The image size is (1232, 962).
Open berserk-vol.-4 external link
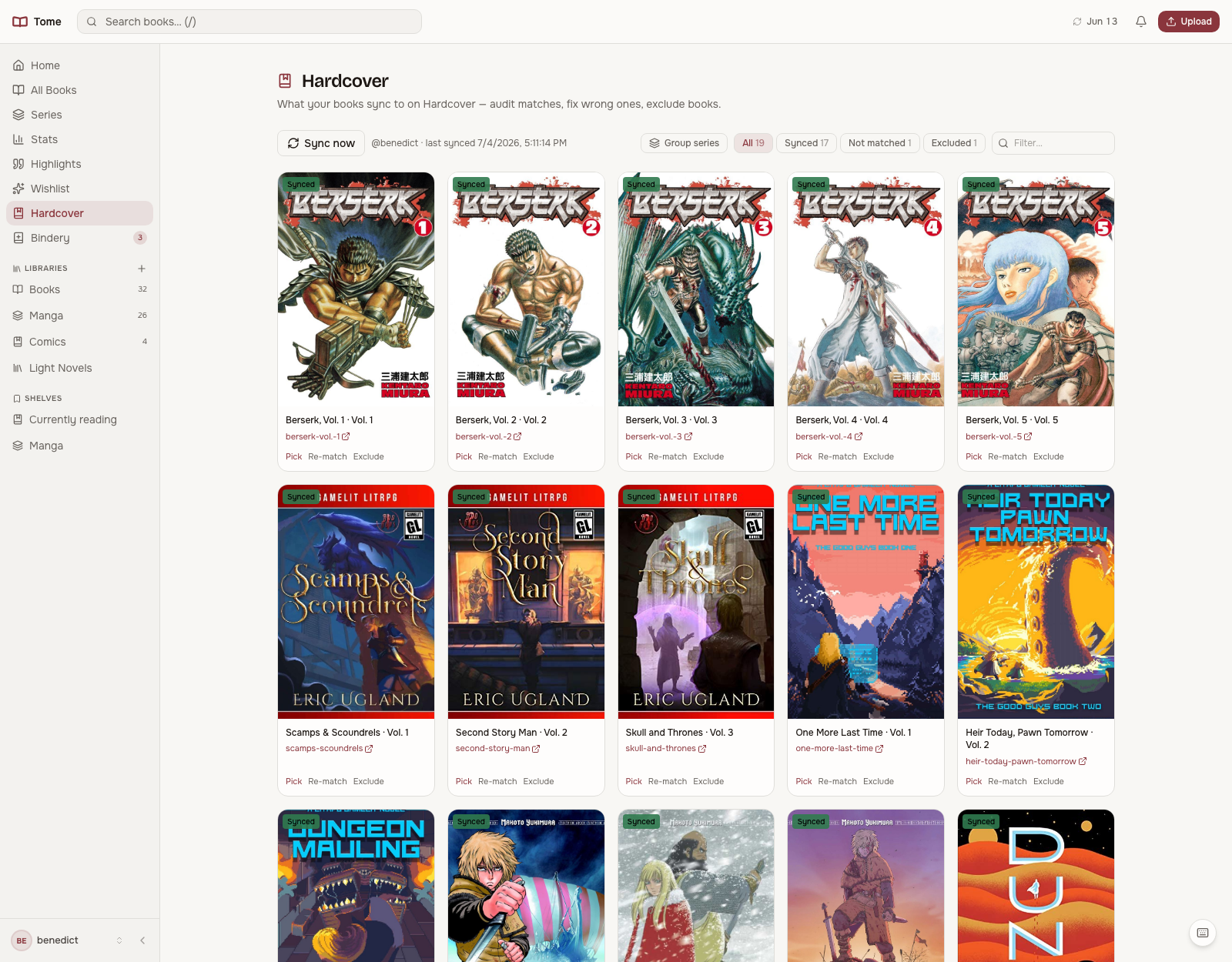[829, 436]
